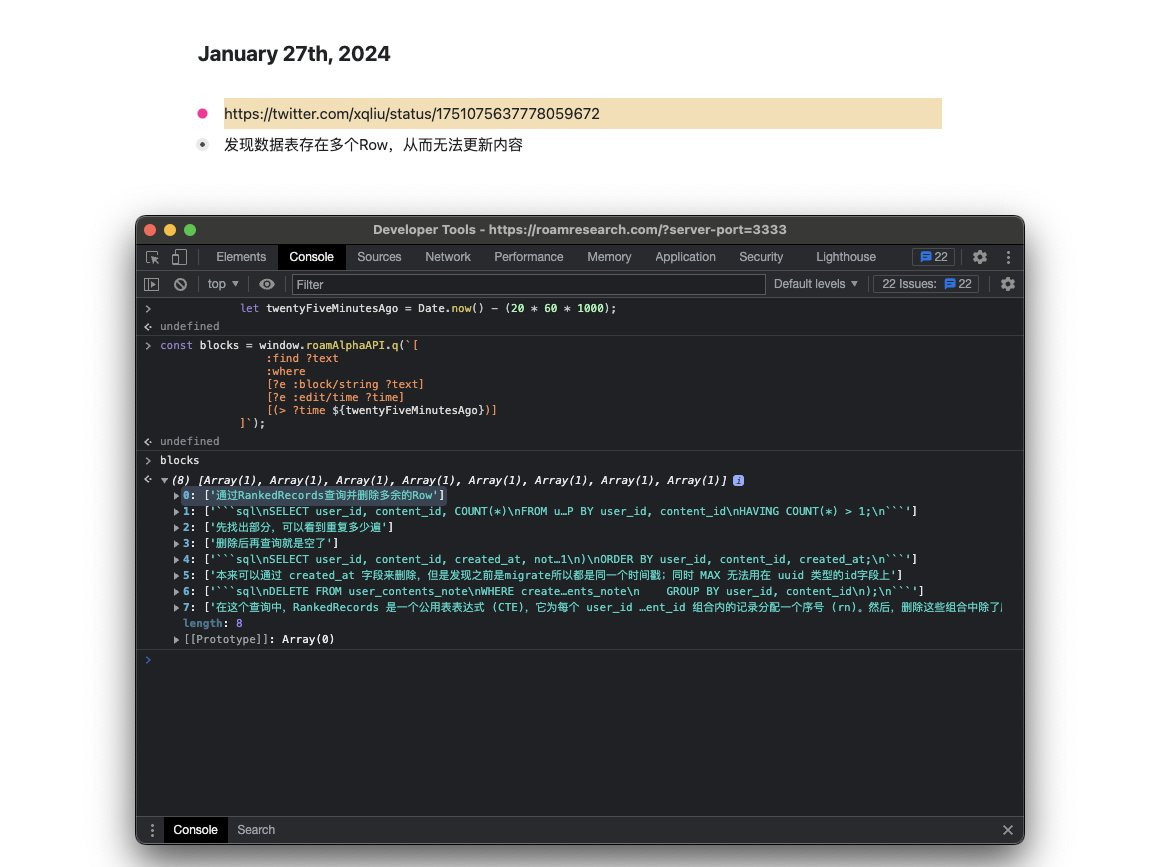Select the Console tab in top bar

(x=311, y=257)
